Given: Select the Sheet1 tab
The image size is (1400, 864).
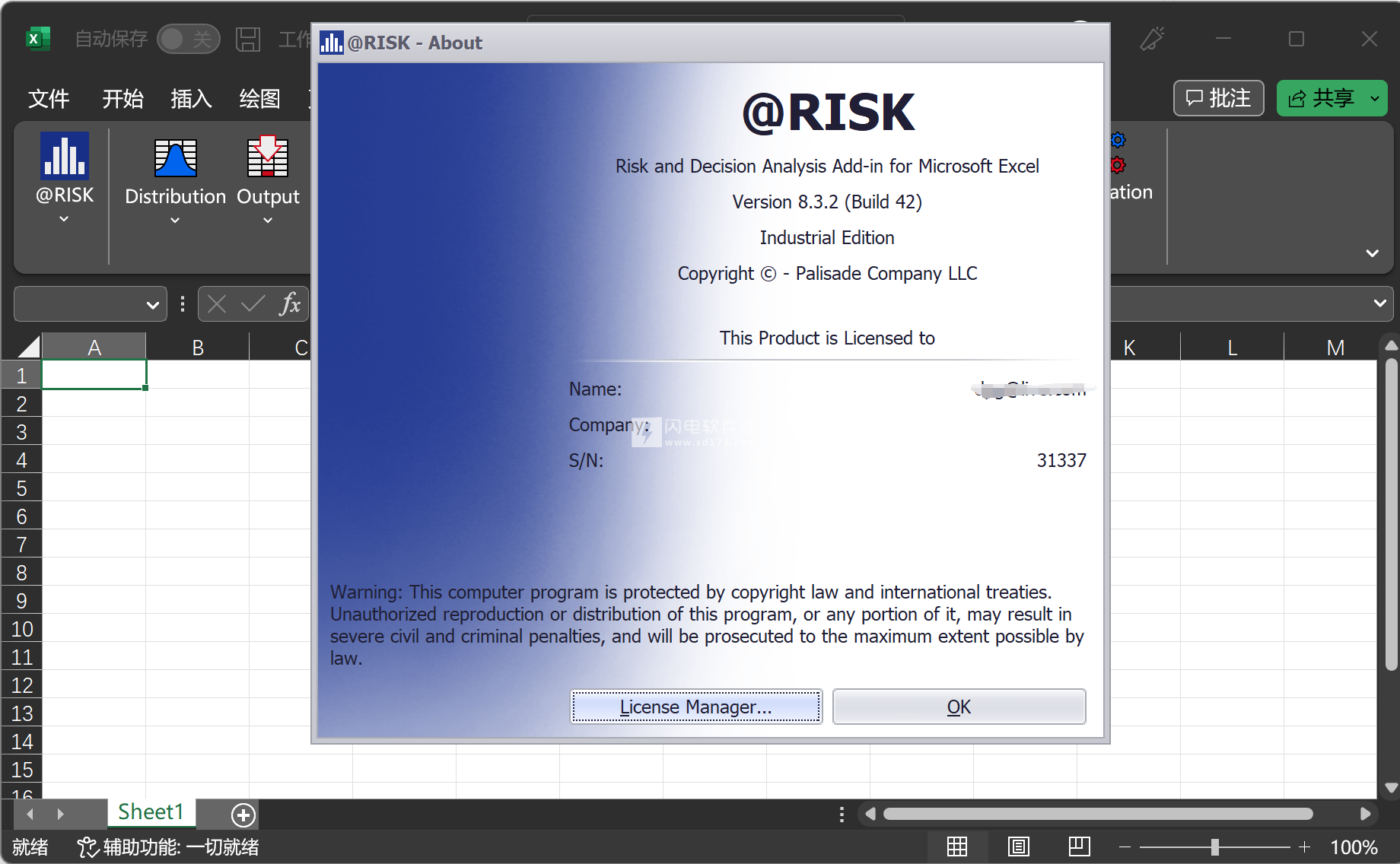Looking at the screenshot, I should pos(151,812).
